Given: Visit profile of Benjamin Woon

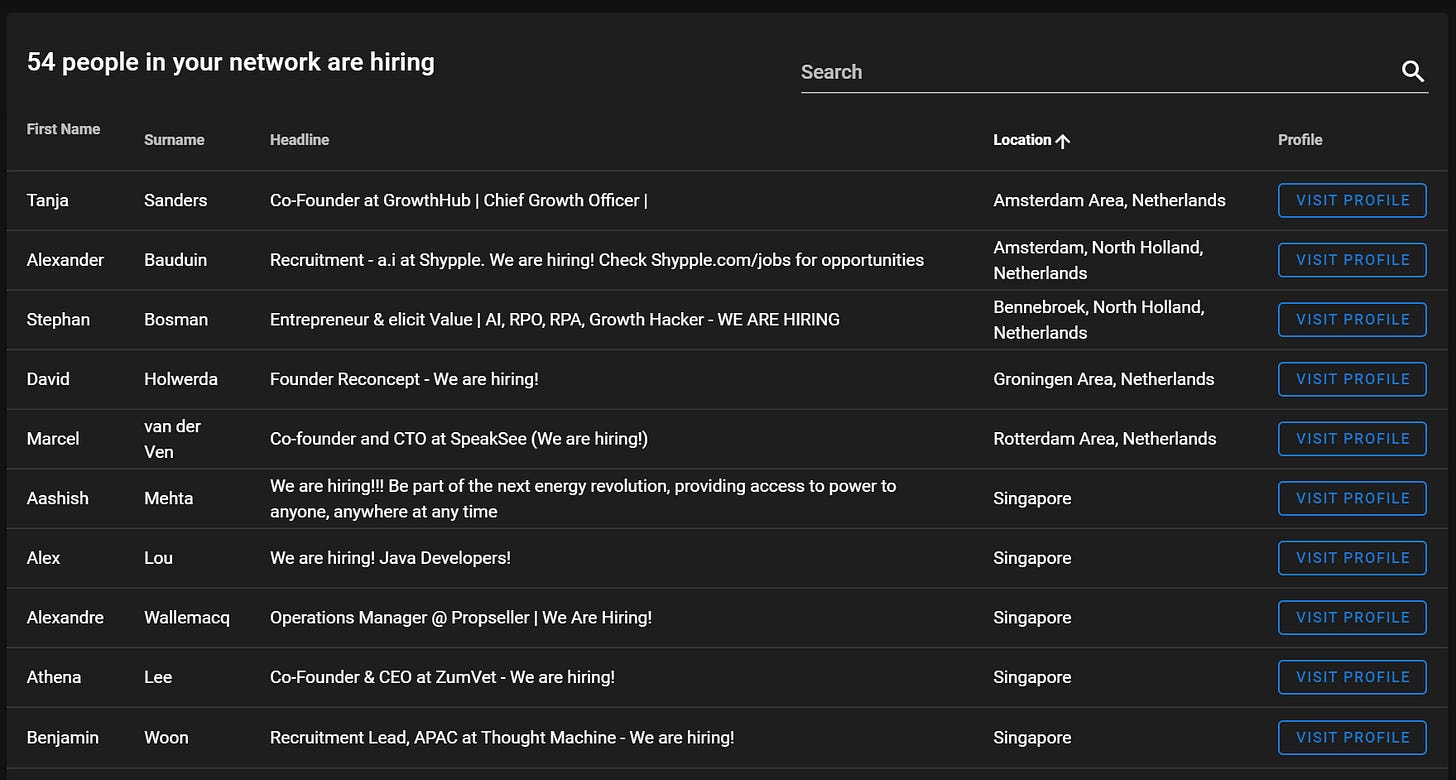Looking at the screenshot, I should (1352, 737).
